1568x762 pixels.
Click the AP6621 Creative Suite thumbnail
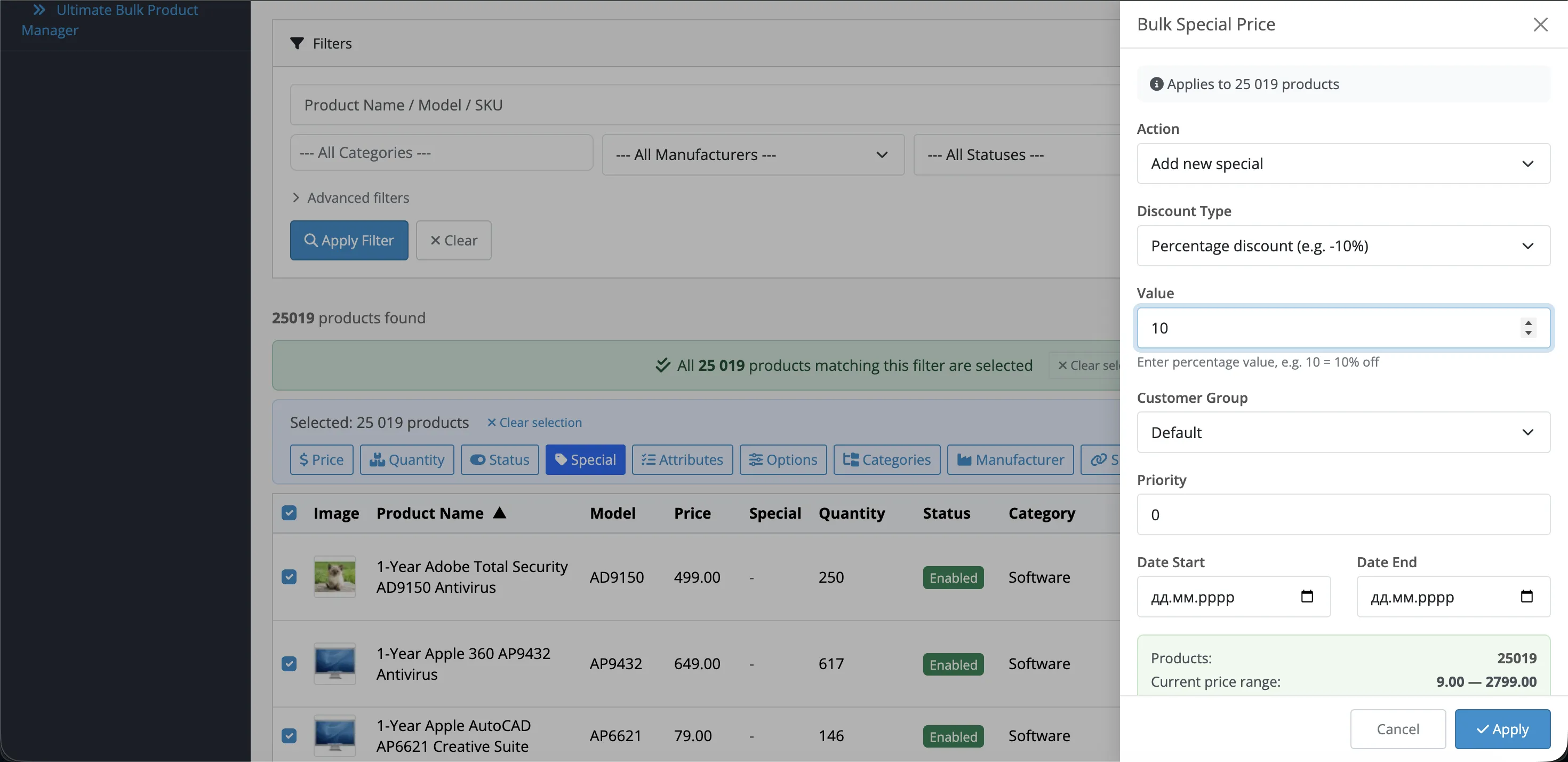pyautogui.click(x=335, y=736)
